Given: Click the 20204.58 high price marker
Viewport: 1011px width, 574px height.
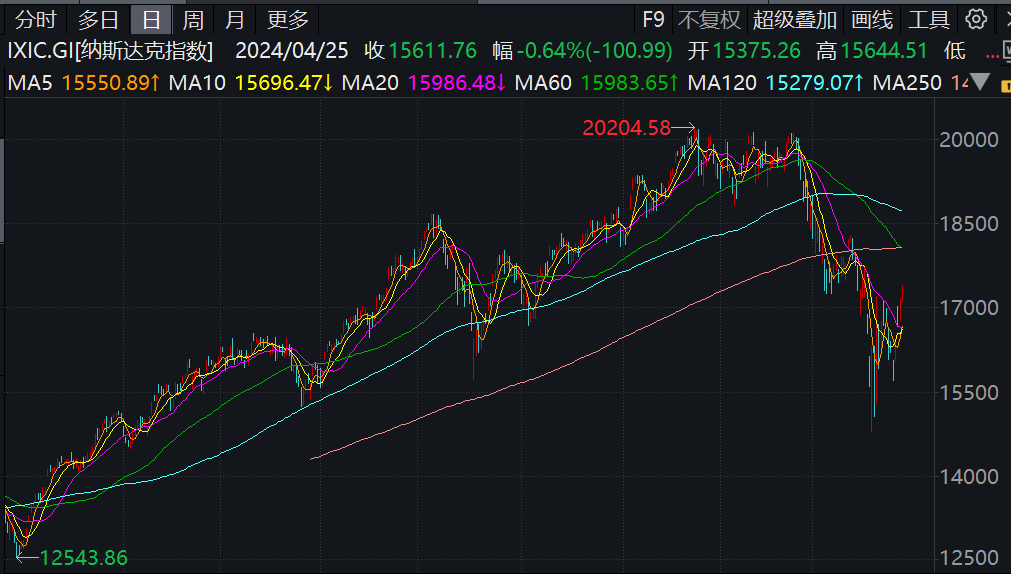Looking at the screenshot, I should tap(628, 127).
